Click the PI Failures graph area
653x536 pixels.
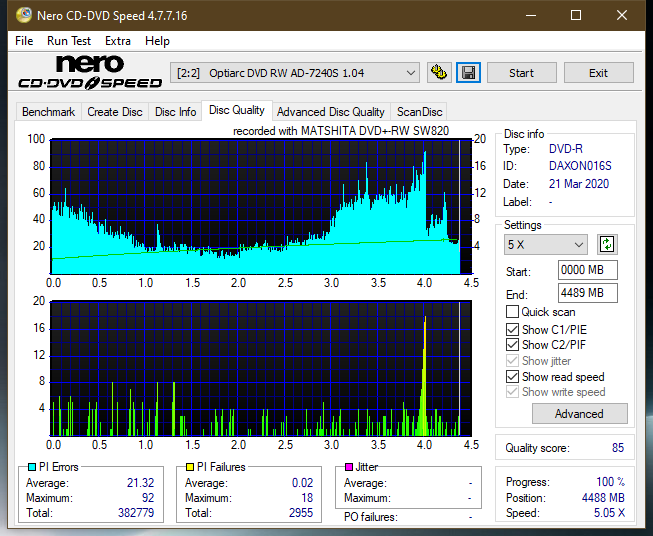(x=261, y=369)
